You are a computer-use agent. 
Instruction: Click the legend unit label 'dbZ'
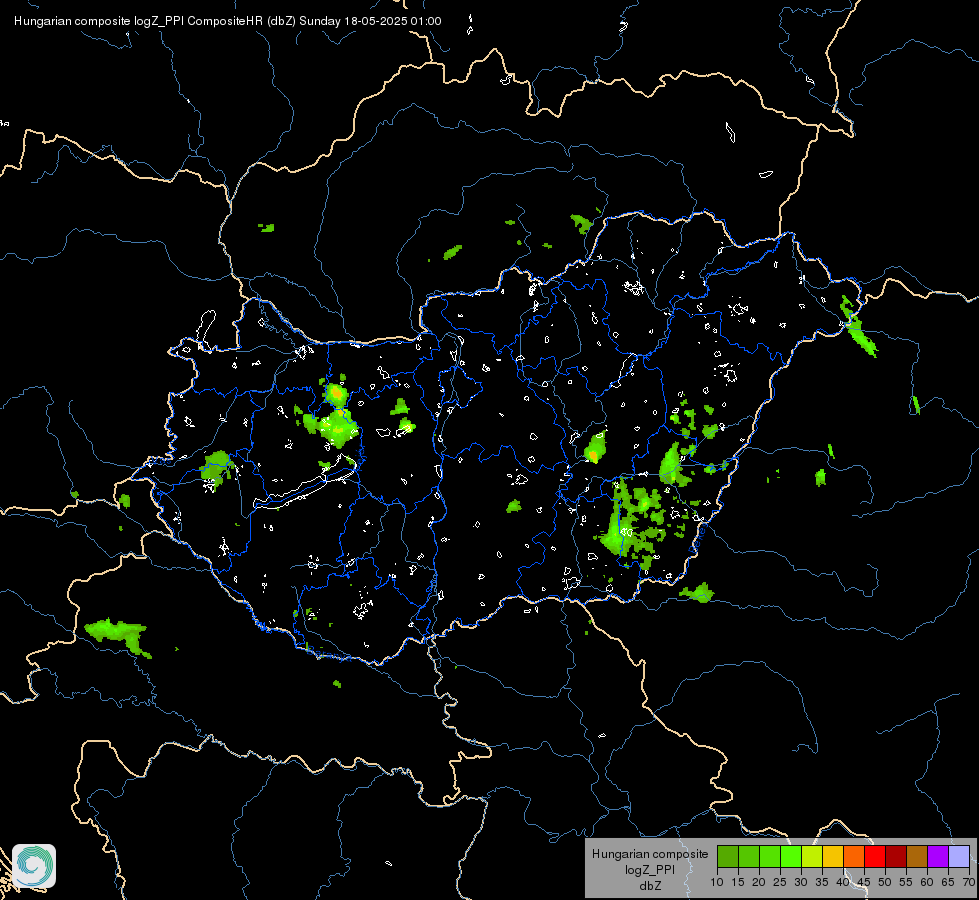point(650,886)
